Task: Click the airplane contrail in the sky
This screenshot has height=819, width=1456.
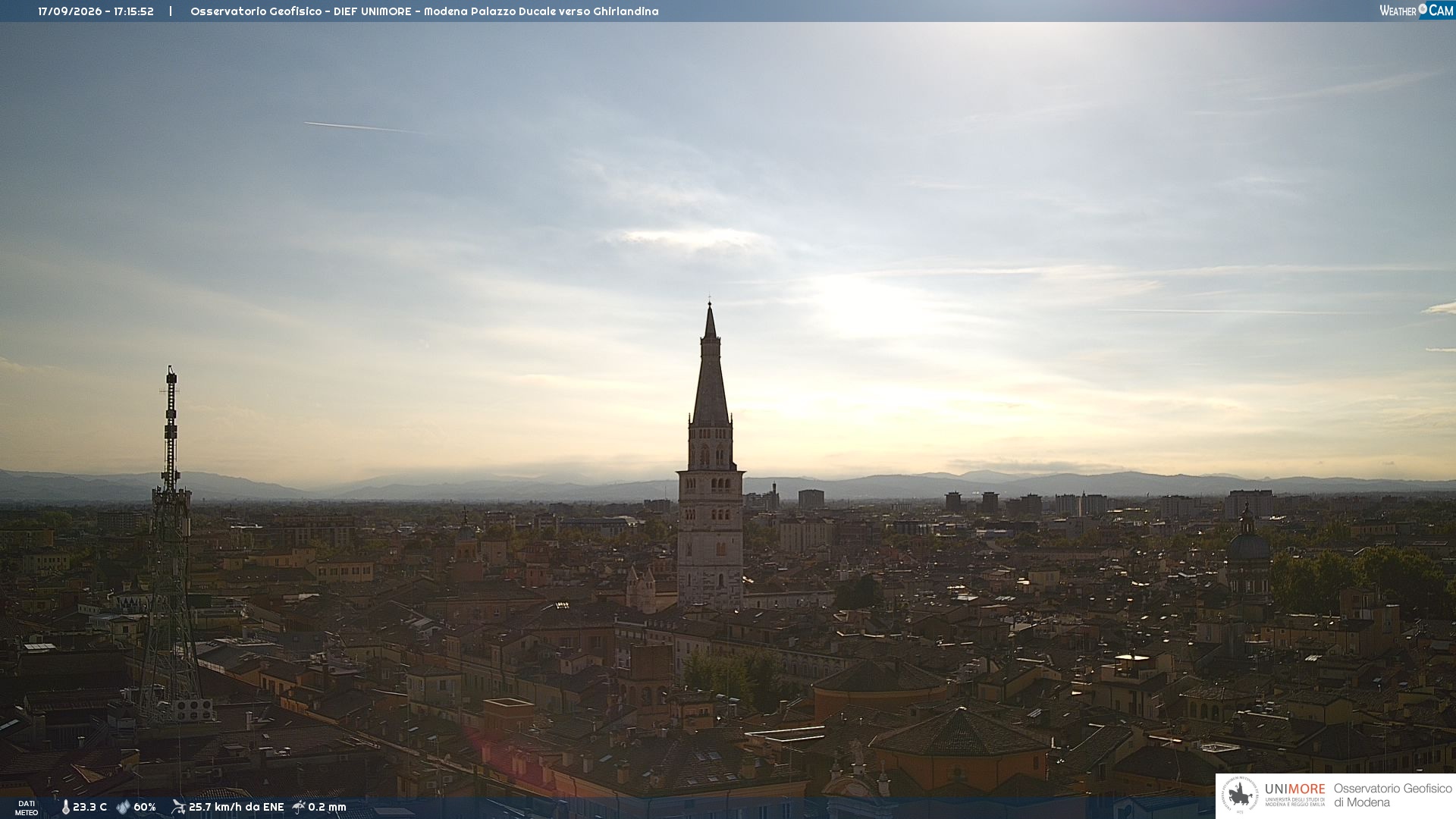Action: (364, 127)
